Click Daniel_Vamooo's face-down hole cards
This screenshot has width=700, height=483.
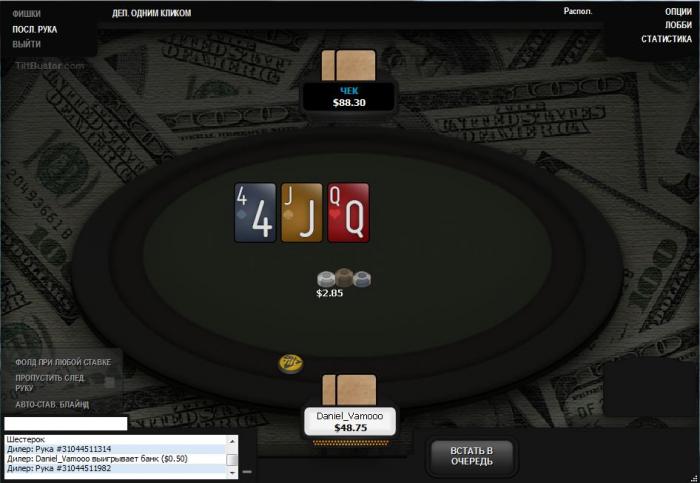[x=349, y=390]
